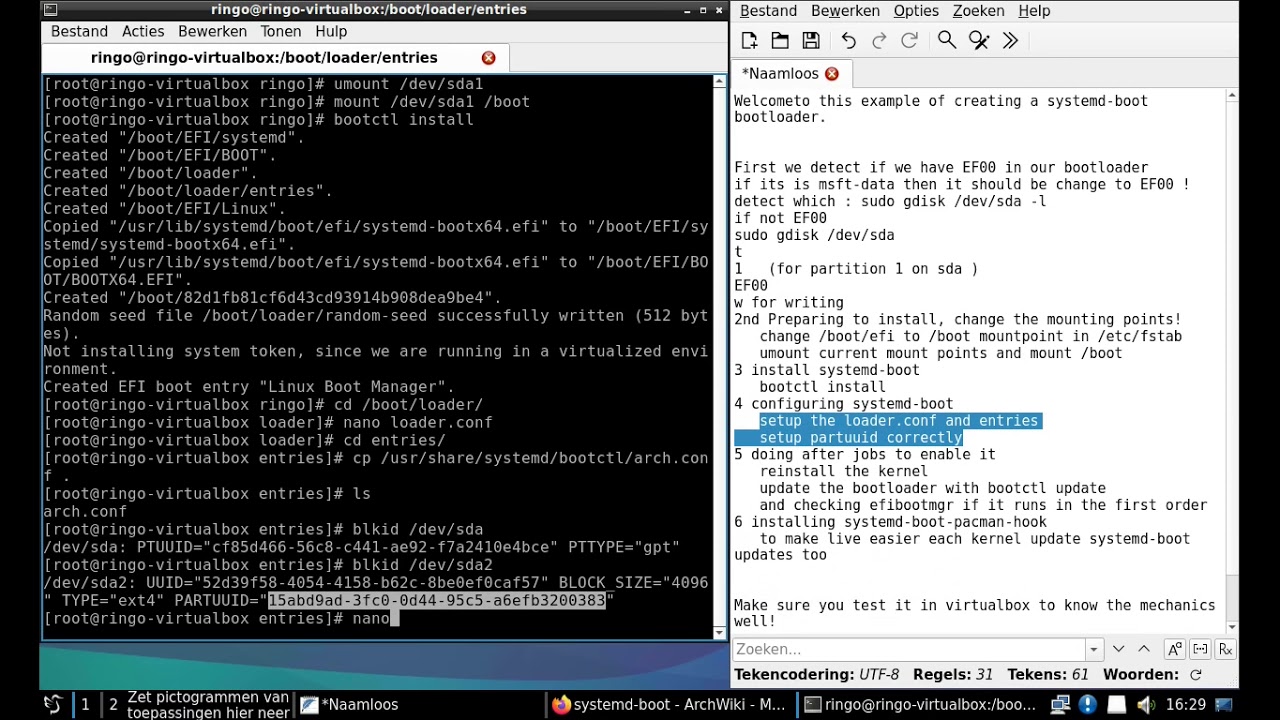The width and height of the screenshot is (1280, 720).
Task: Click the 'Regels: 31' status entry
Action: 952,675
